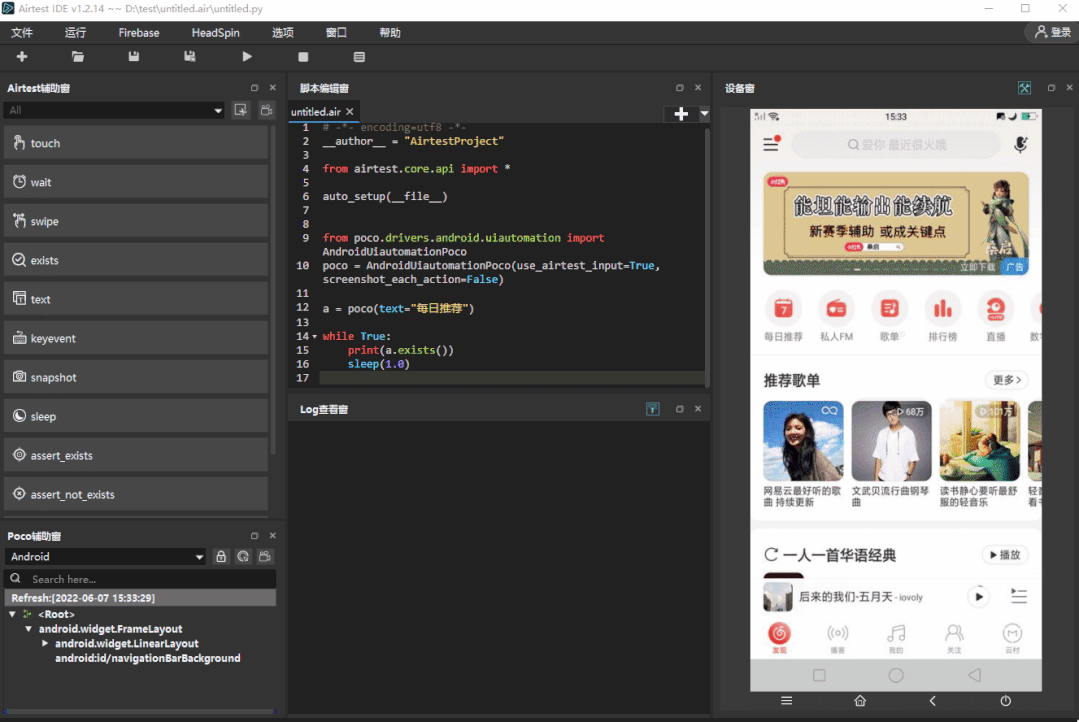Insert a snapshot command
The width and height of the screenshot is (1079, 722).
click(x=136, y=377)
